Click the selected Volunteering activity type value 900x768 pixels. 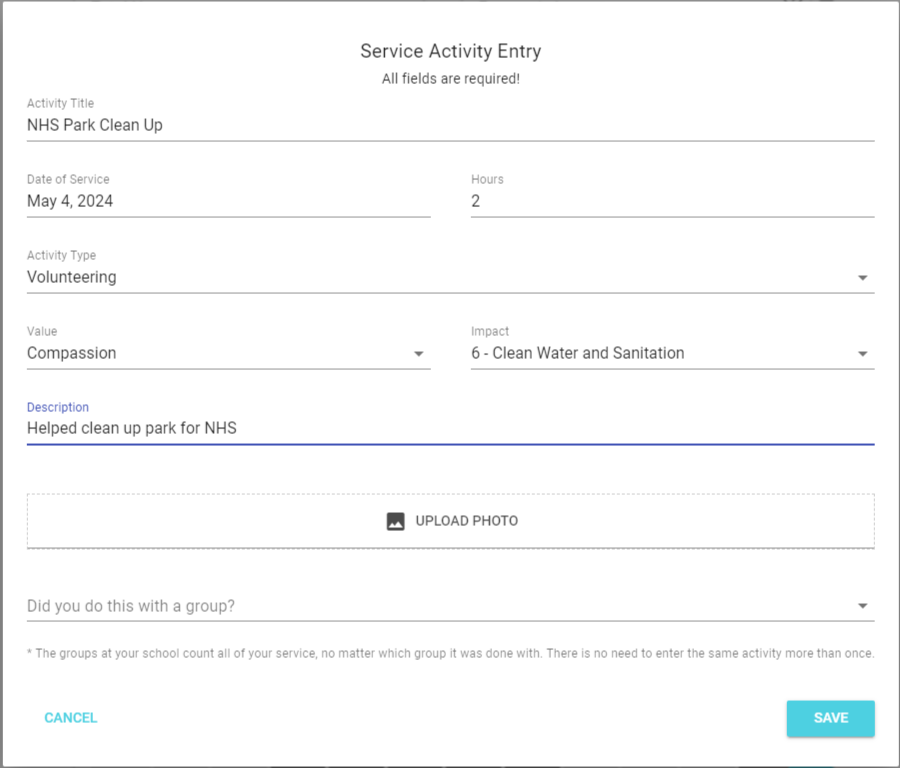[72, 278]
